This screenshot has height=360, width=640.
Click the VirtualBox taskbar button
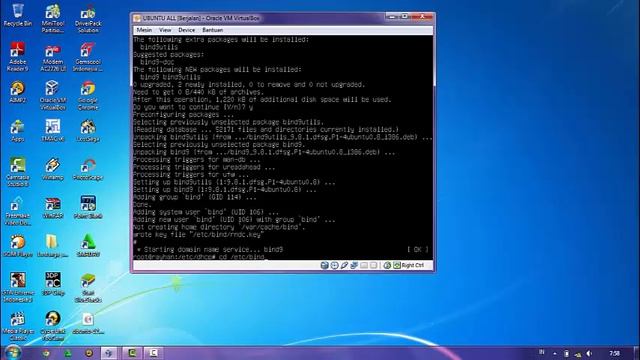tap(109, 353)
